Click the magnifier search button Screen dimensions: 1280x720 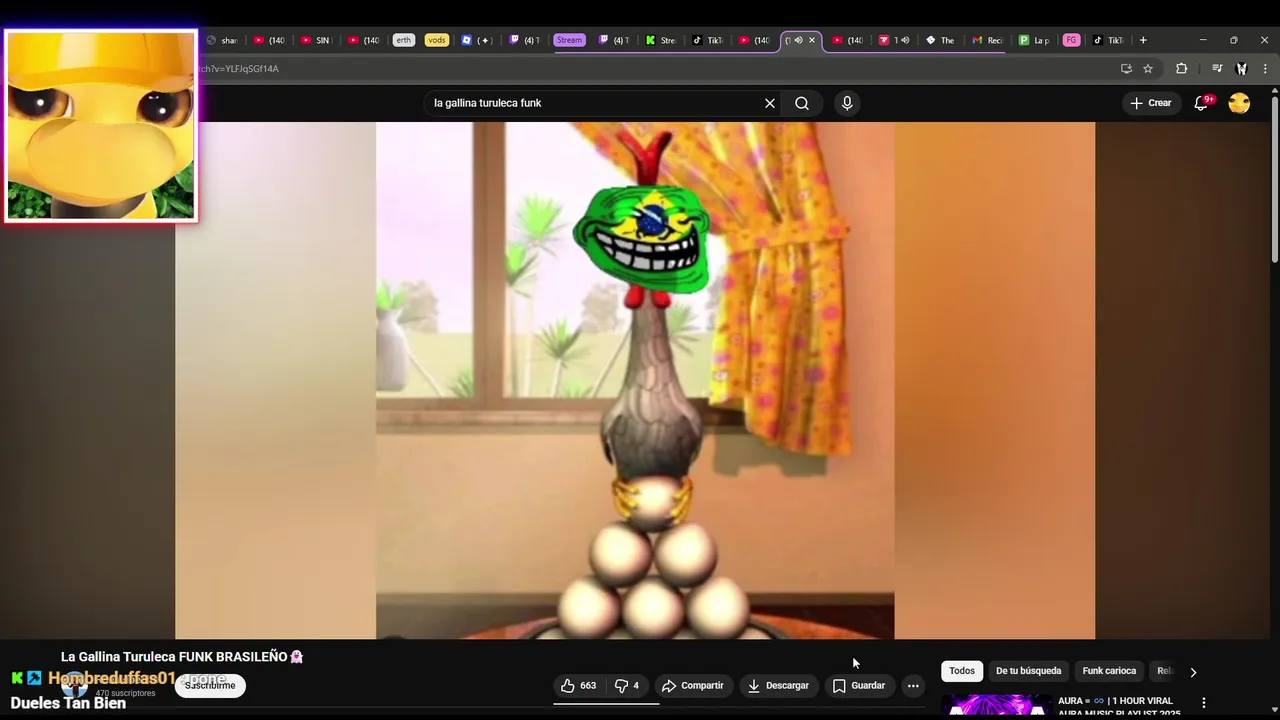click(x=802, y=103)
